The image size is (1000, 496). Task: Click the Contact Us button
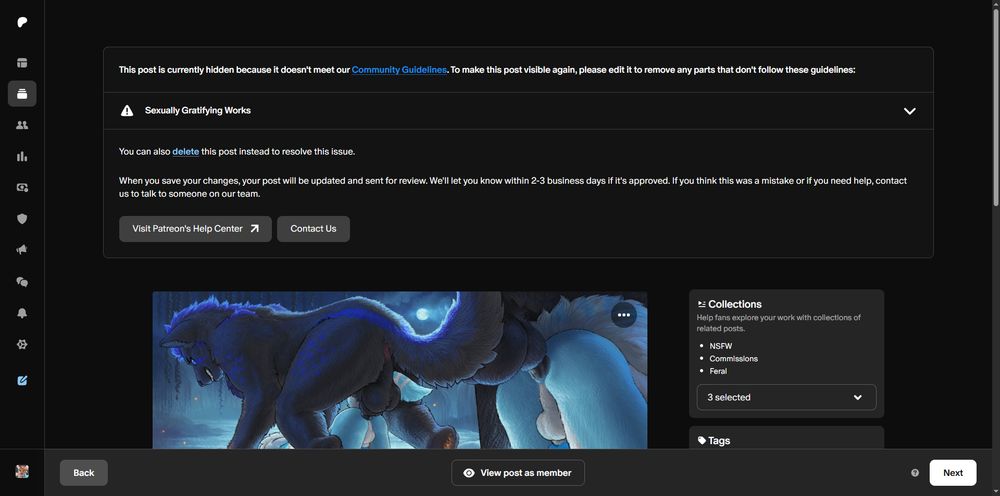[313, 229]
